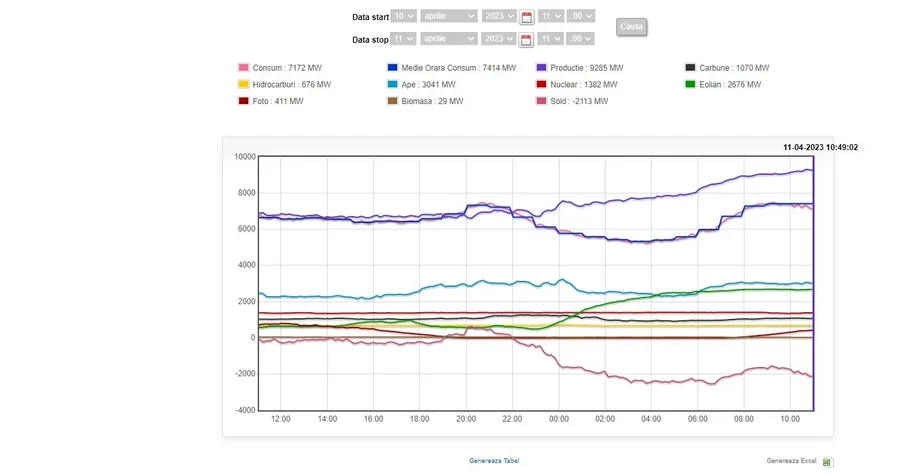Screen dimensions: 900x475
Task: Open the Data stop calendar picker
Action: click(x=527, y=40)
